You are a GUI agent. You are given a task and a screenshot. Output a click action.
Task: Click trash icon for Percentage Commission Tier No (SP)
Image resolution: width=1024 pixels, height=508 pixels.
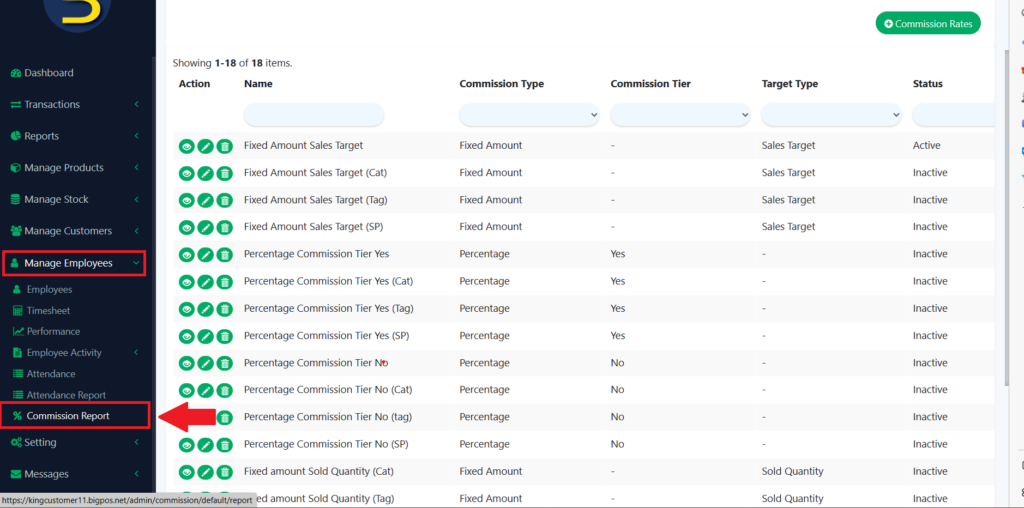(225, 445)
